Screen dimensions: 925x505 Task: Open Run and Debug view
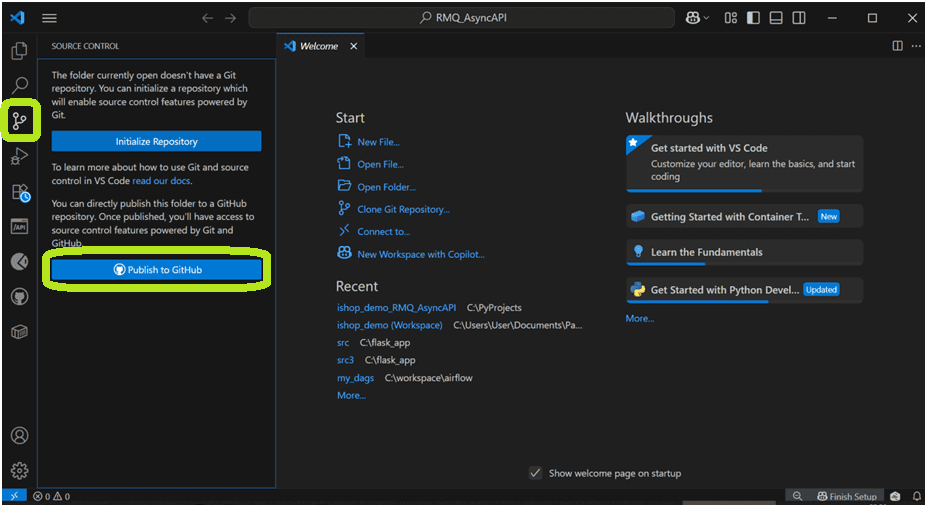coord(19,157)
